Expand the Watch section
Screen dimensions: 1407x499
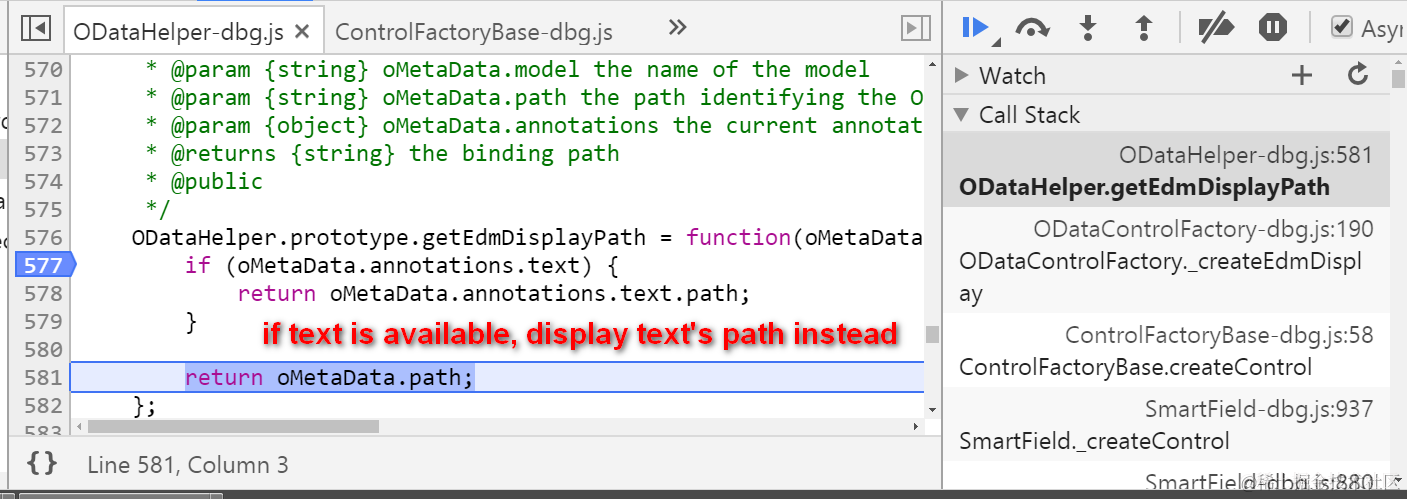coord(962,75)
